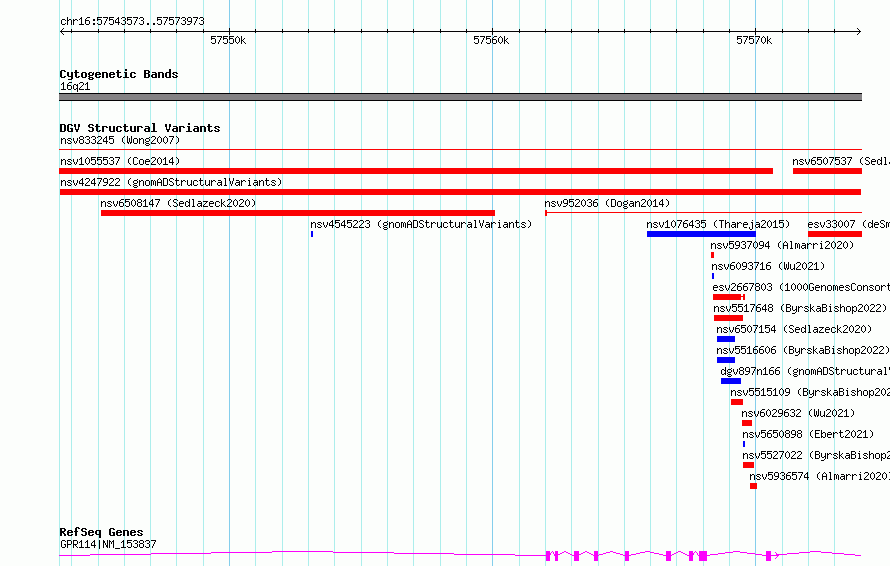Select the red esv2667803 variant bar
890x566 pixels.
click(729, 297)
